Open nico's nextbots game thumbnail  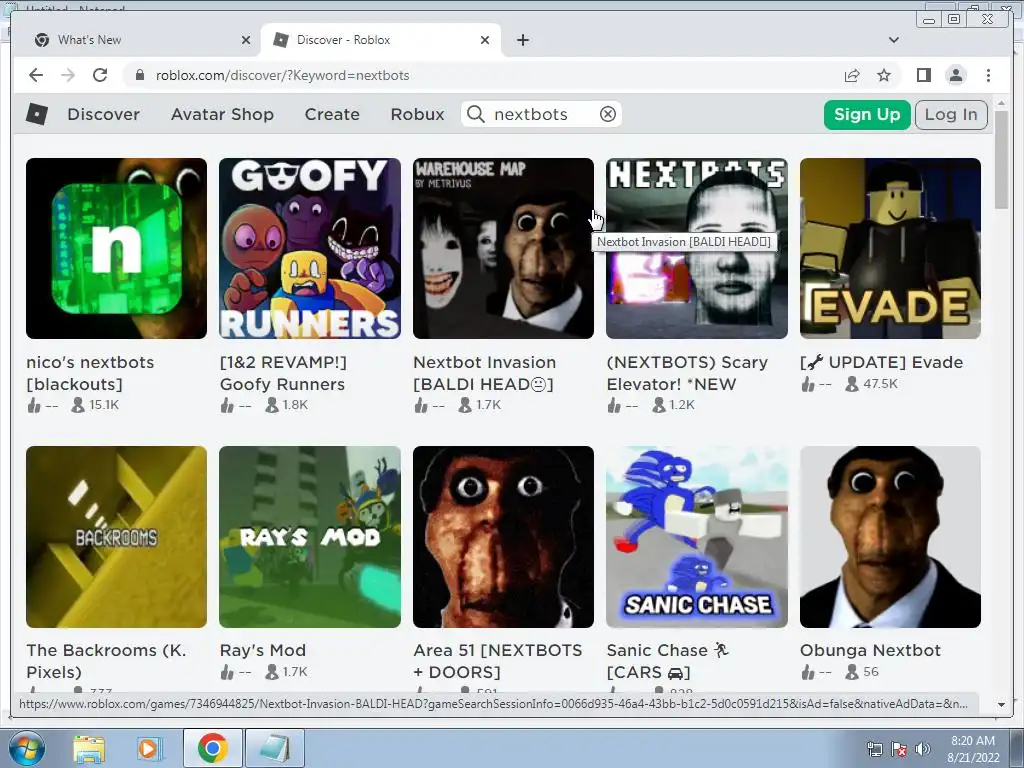coord(116,248)
